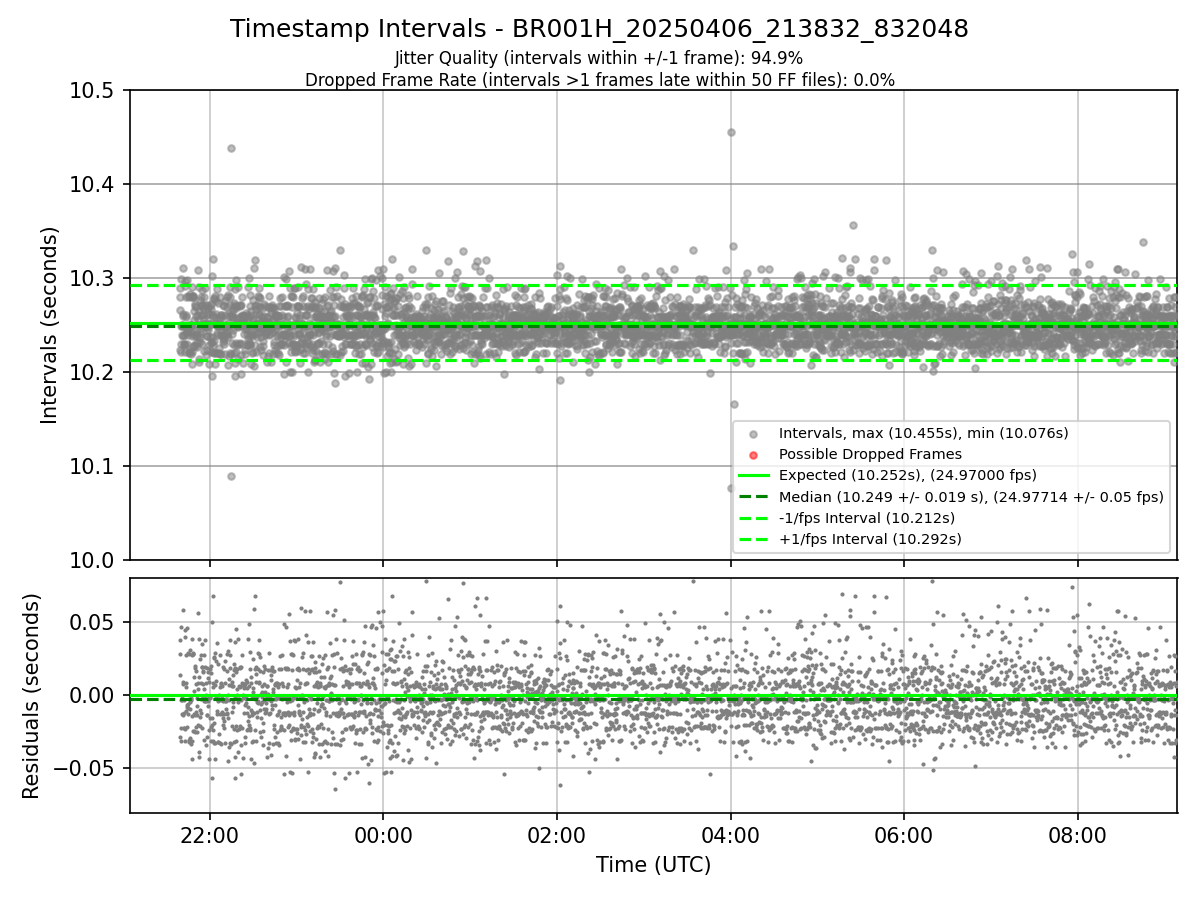Click the 'Dropped Frame Rate' 0.0% subtitle line
This screenshot has width=1200, height=900.
pos(600,80)
